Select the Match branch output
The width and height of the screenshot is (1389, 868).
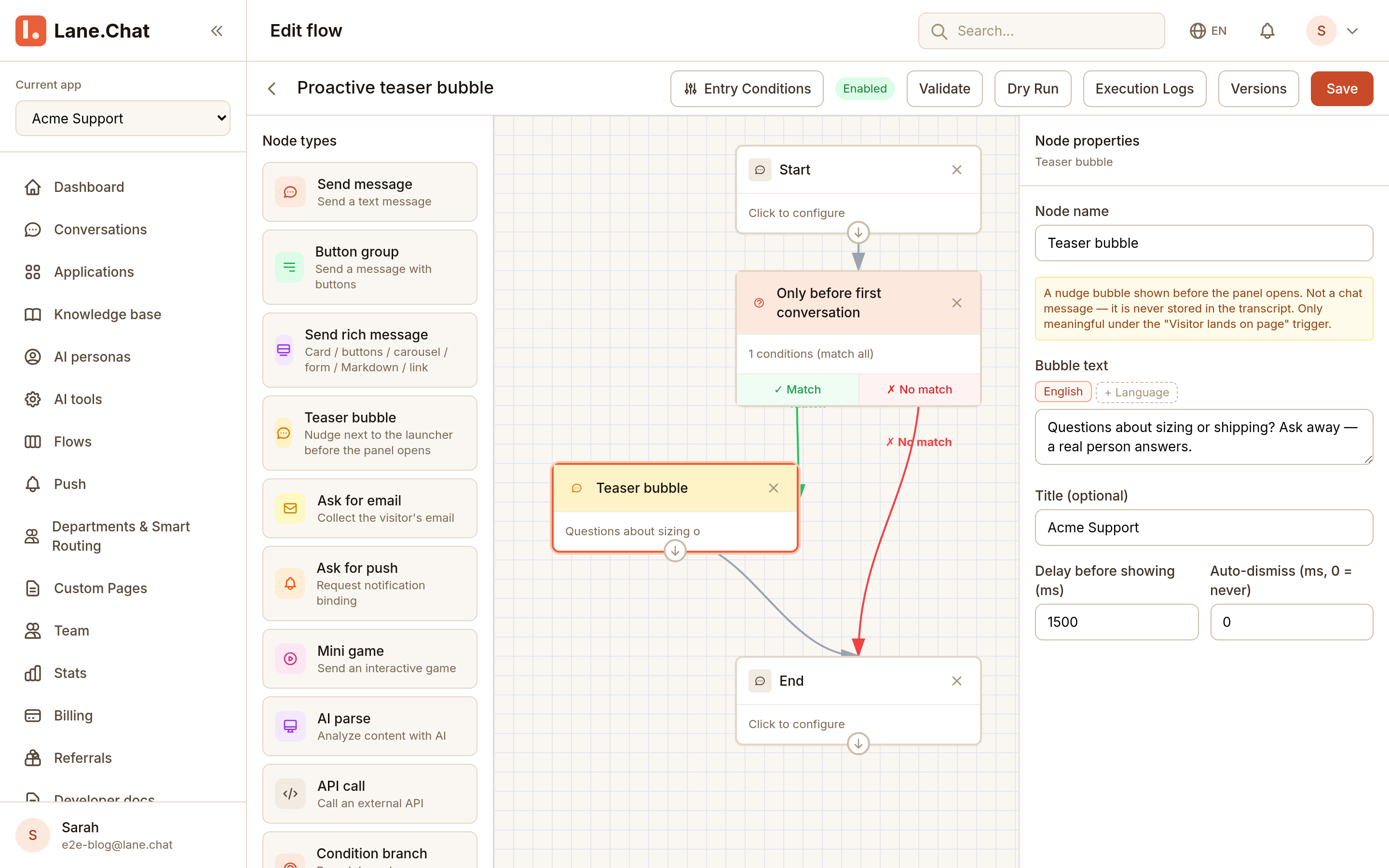click(797, 389)
